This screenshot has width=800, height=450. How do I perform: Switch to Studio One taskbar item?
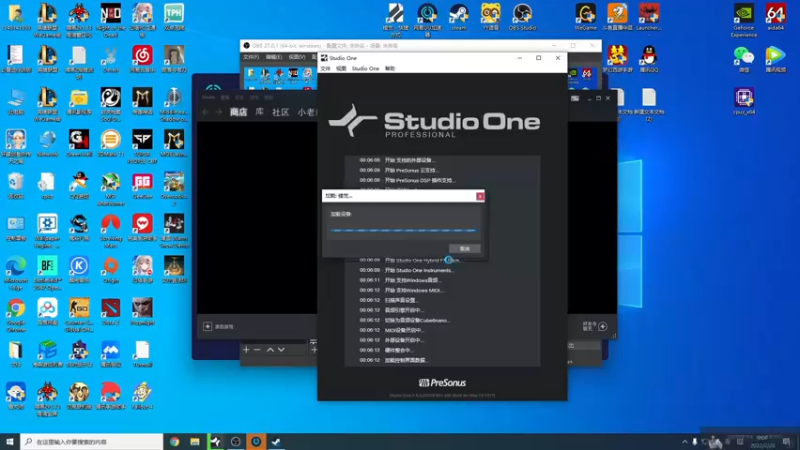[215, 442]
